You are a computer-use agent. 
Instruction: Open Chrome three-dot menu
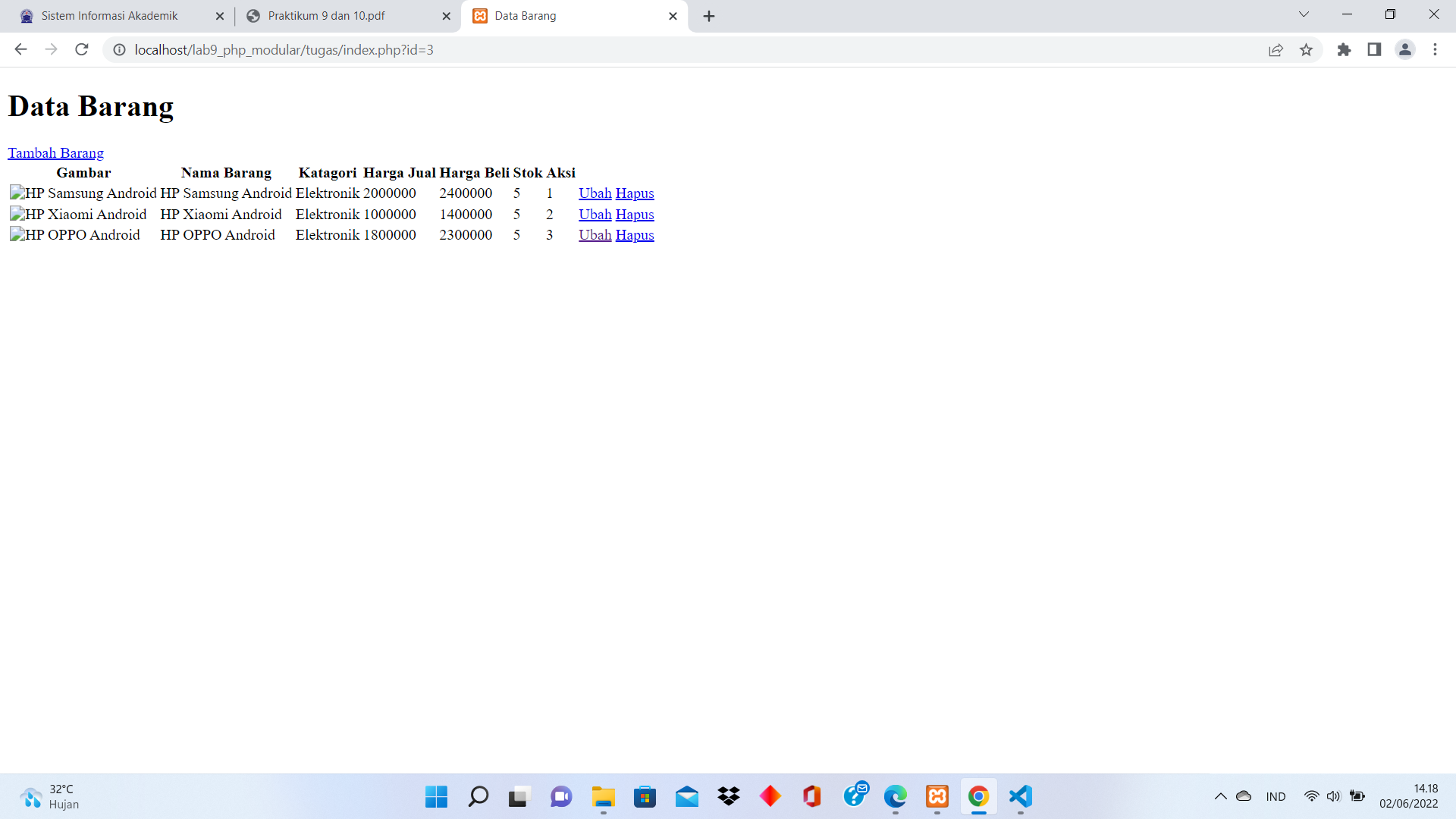point(1435,49)
